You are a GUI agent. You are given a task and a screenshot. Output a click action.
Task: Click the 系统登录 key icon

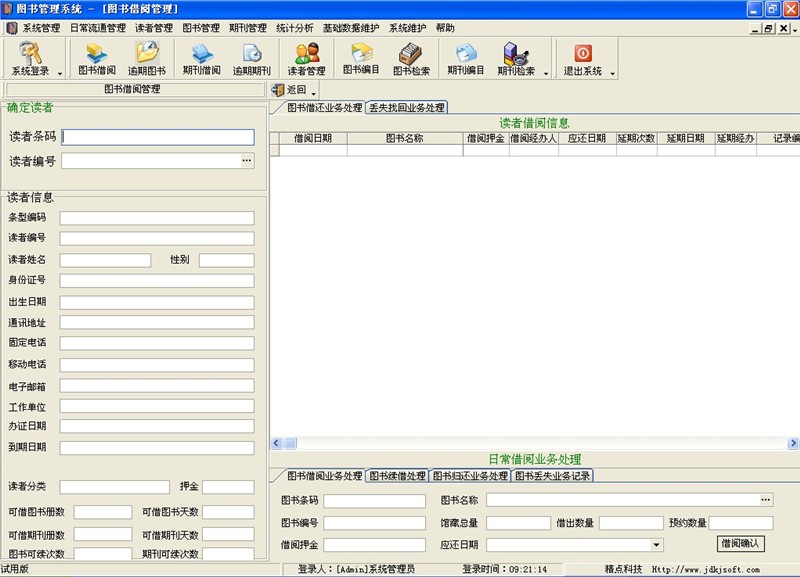(x=30, y=57)
